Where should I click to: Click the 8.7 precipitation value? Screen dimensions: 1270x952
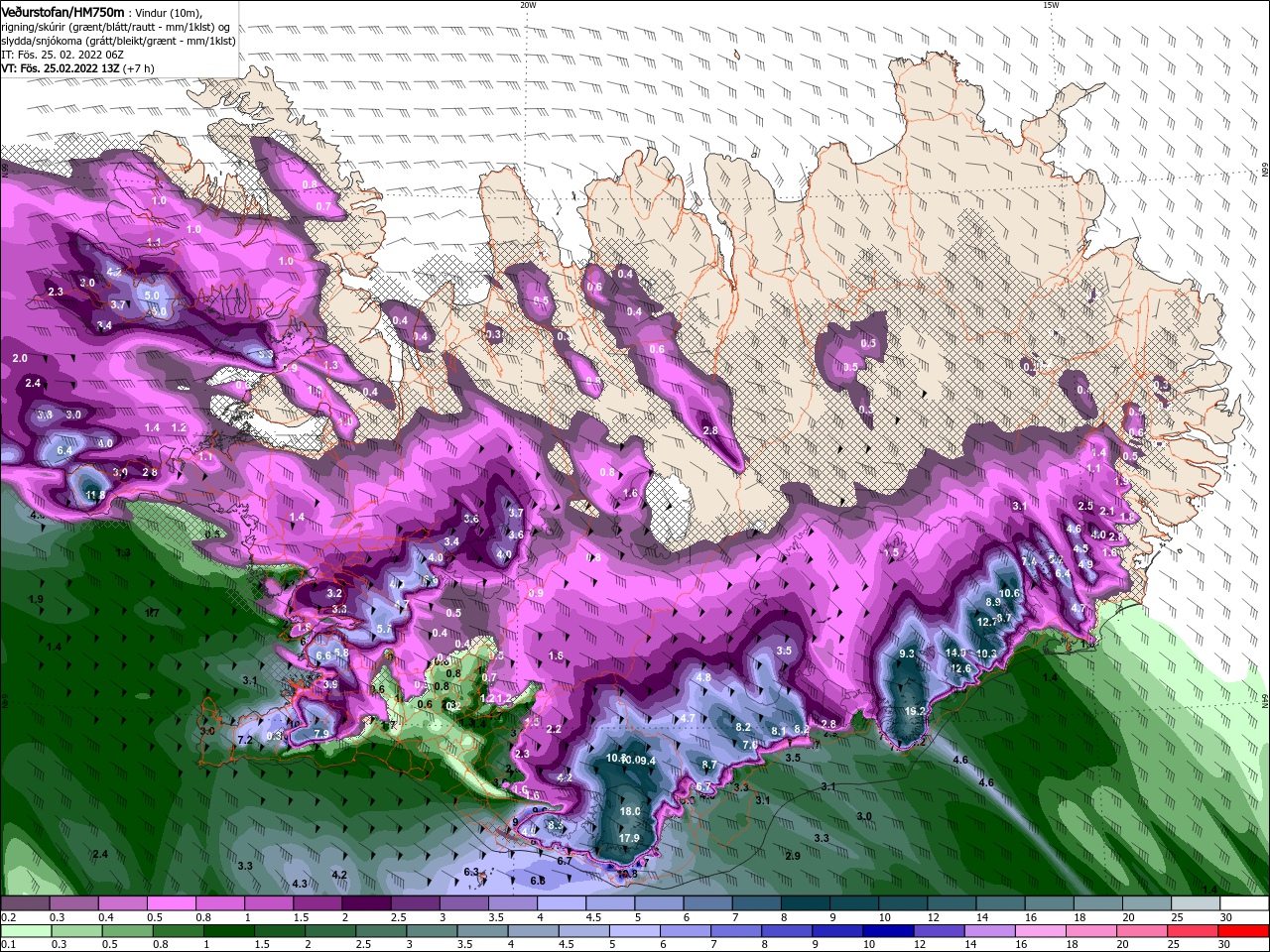[x=709, y=765]
